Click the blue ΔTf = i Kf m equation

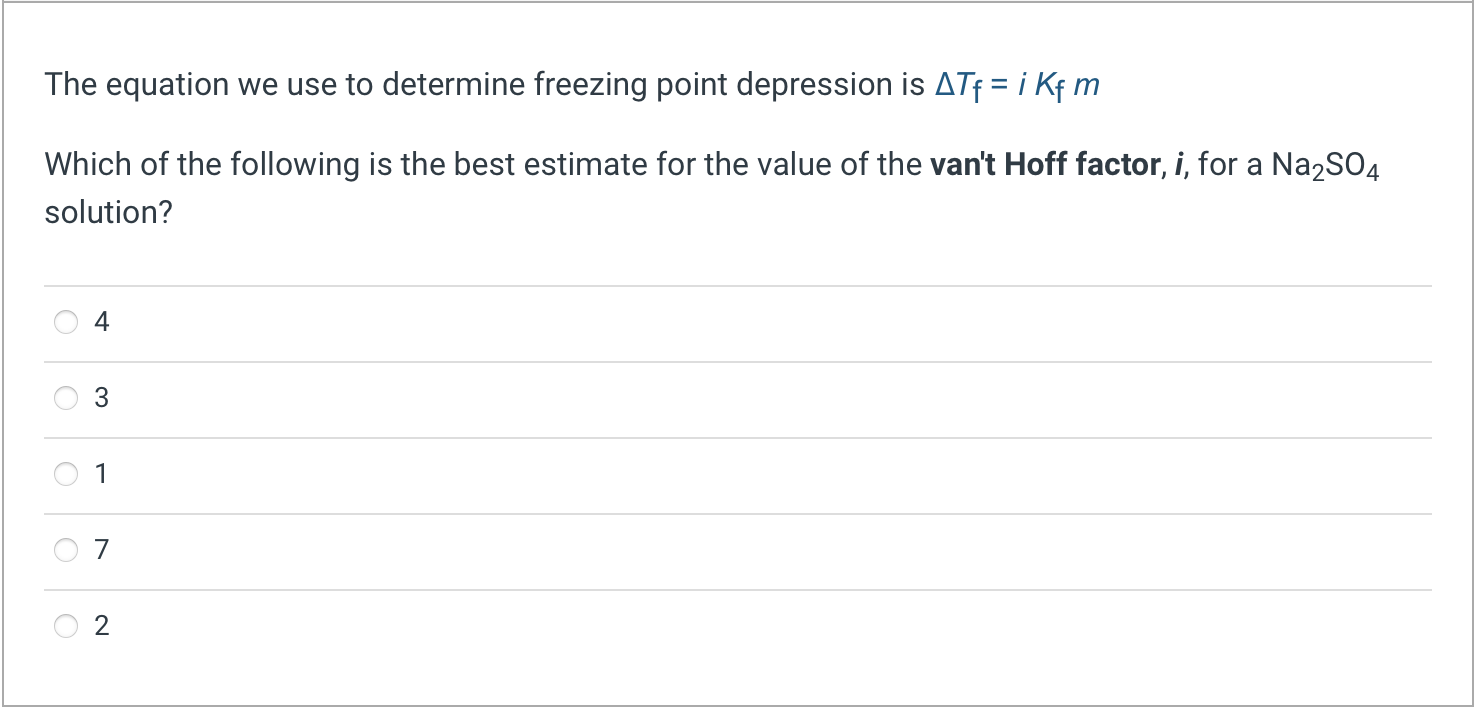point(1017,86)
